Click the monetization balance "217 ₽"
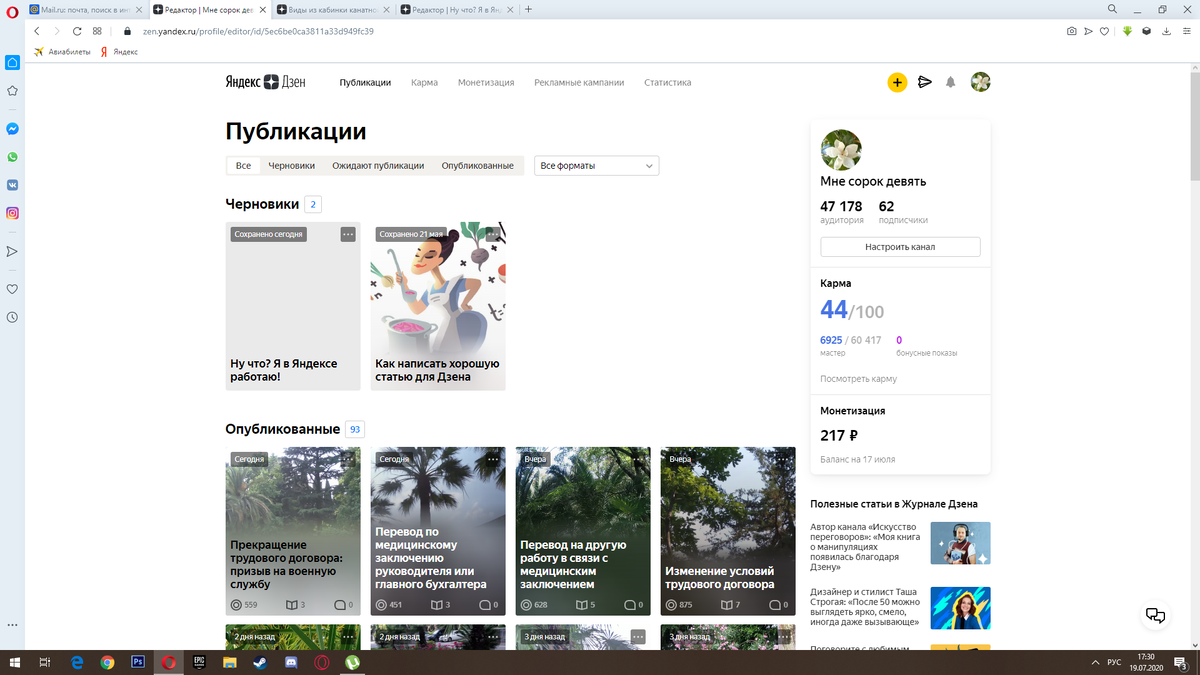The image size is (1200, 675). pyautogui.click(x=839, y=436)
